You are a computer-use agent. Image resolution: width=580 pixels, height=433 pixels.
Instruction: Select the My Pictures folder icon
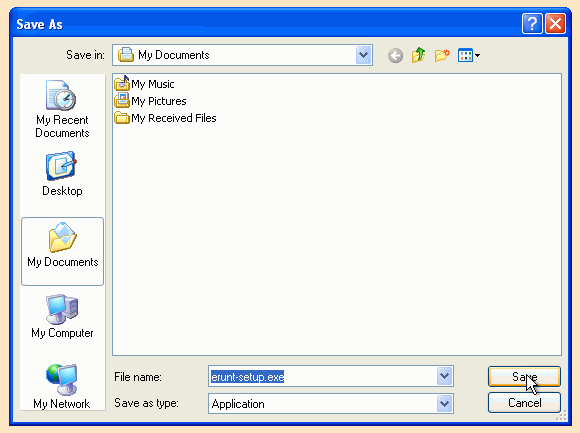pyautogui.click(x=122, y=101)
